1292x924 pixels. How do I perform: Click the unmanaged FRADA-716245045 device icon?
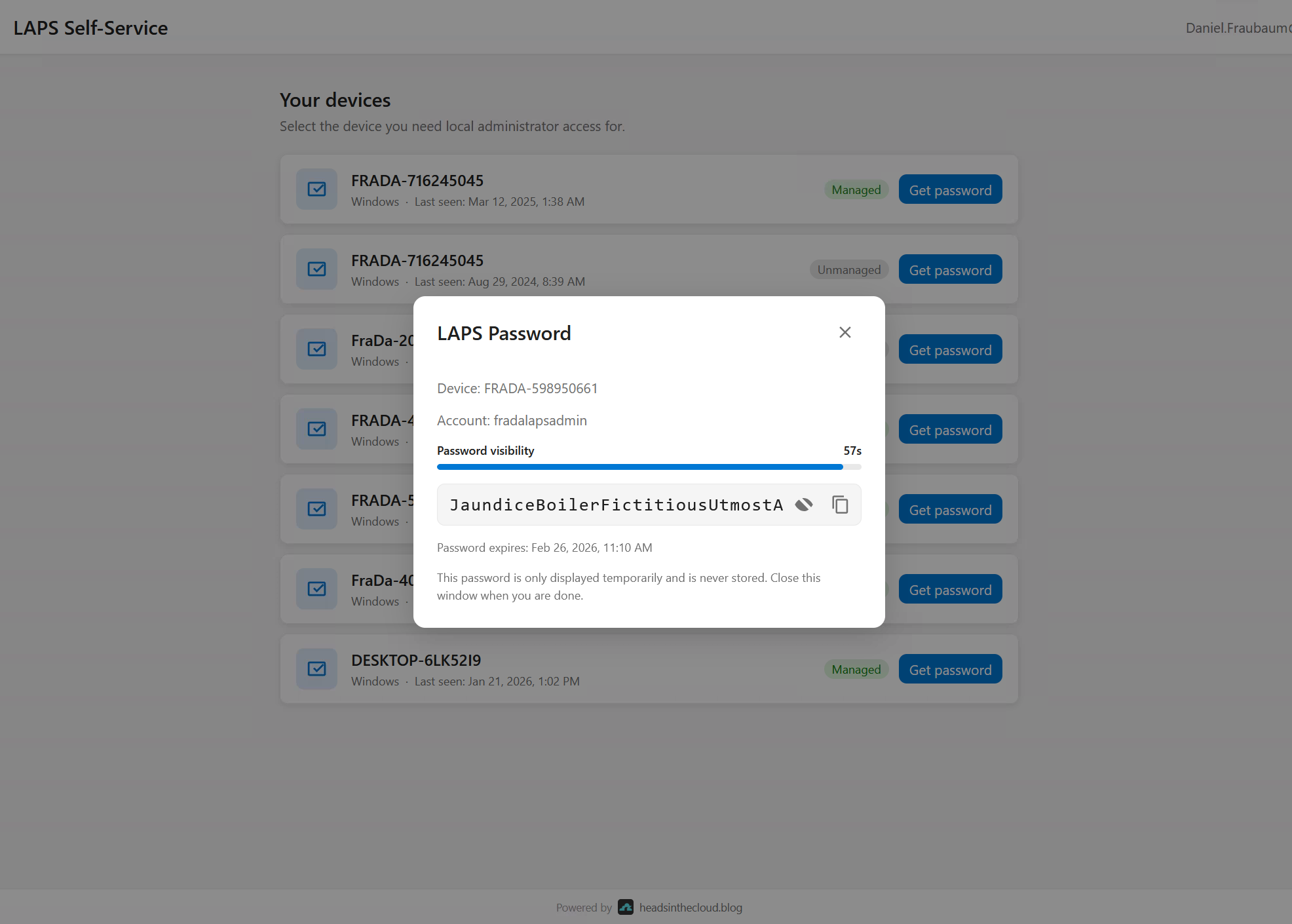tap(316, 269)
